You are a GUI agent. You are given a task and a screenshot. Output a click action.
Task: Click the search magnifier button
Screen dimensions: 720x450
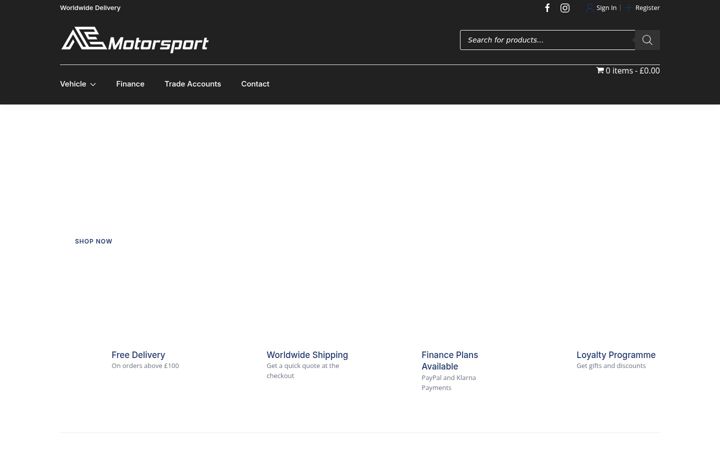point(647,40)
